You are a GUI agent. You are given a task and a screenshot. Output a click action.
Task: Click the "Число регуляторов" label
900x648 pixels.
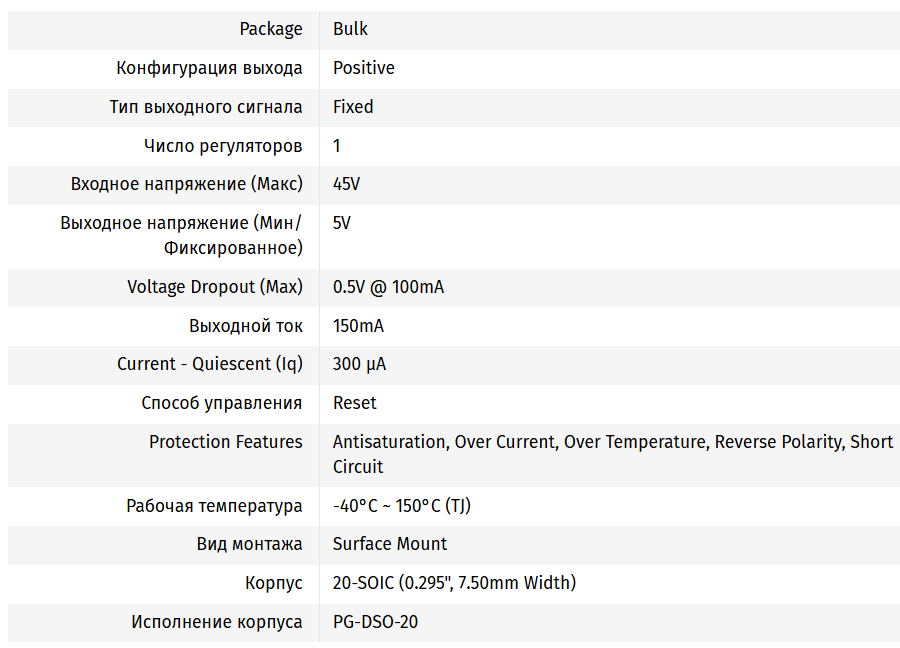[222, 146]
